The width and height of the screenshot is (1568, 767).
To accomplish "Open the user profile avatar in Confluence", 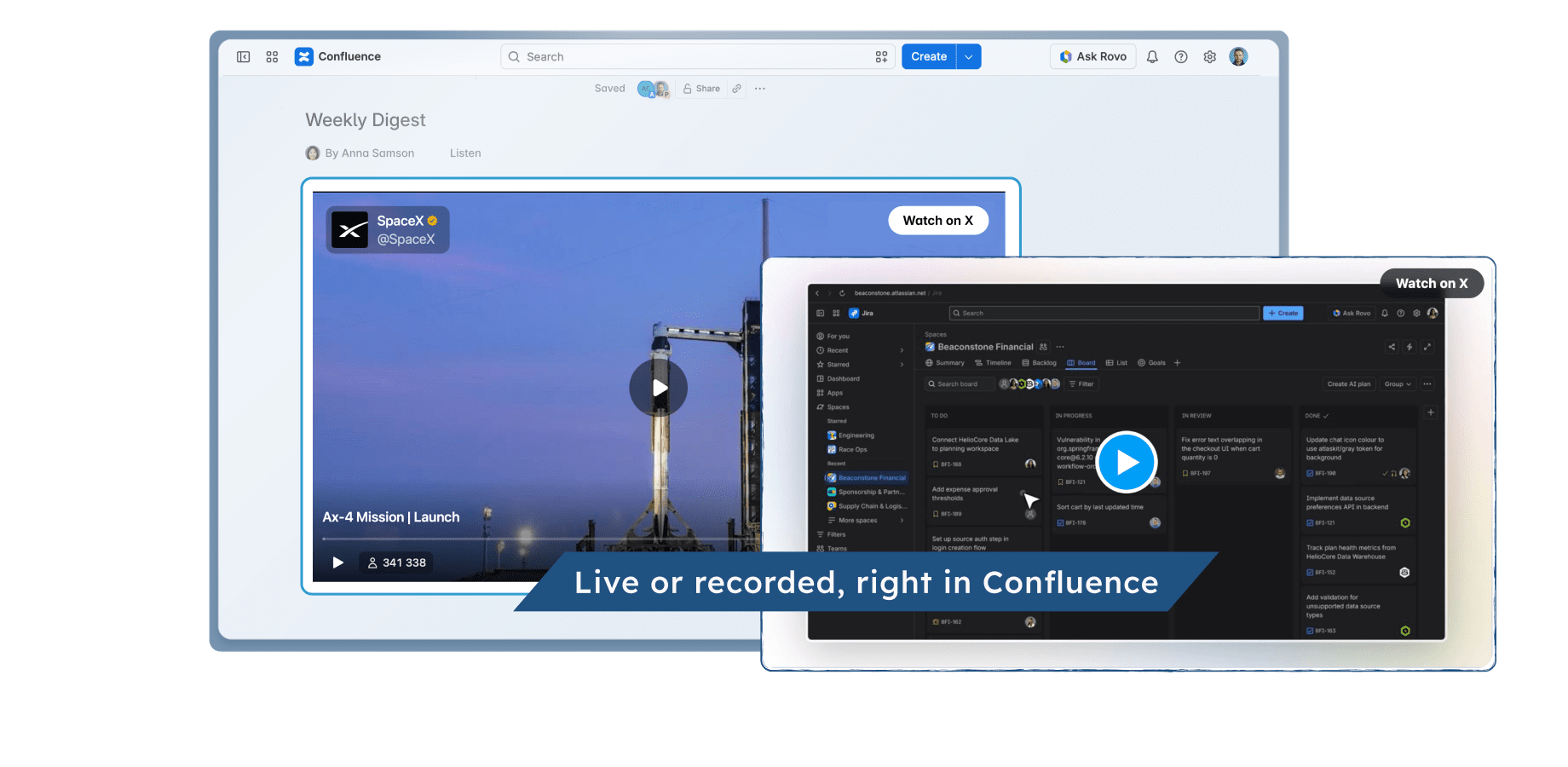I will click(1239, 57).
